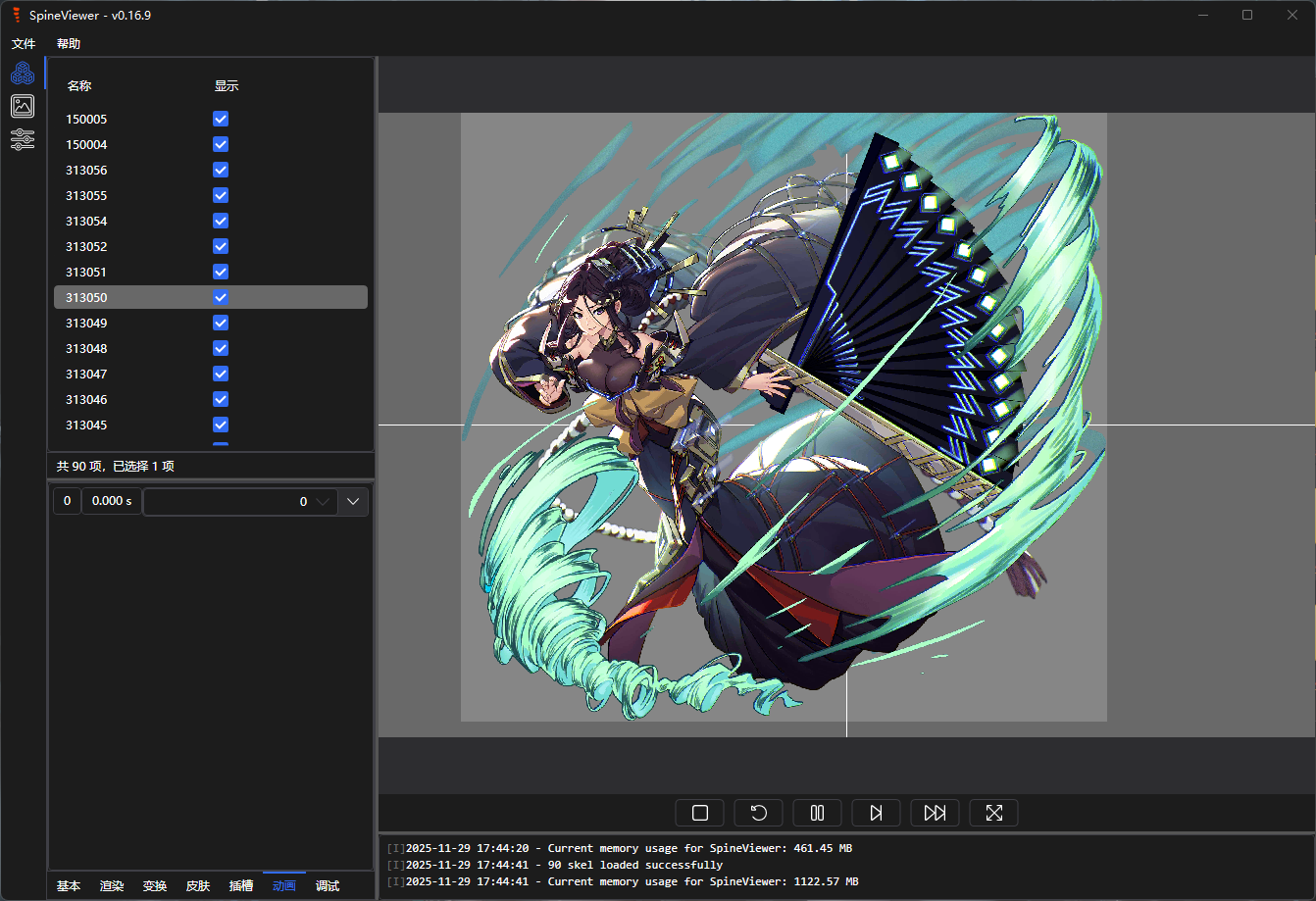Hide item 313046 via its checkbox
Viewport: 1316px width, 901px height.
pyautogui.click(x=221, y=399)
